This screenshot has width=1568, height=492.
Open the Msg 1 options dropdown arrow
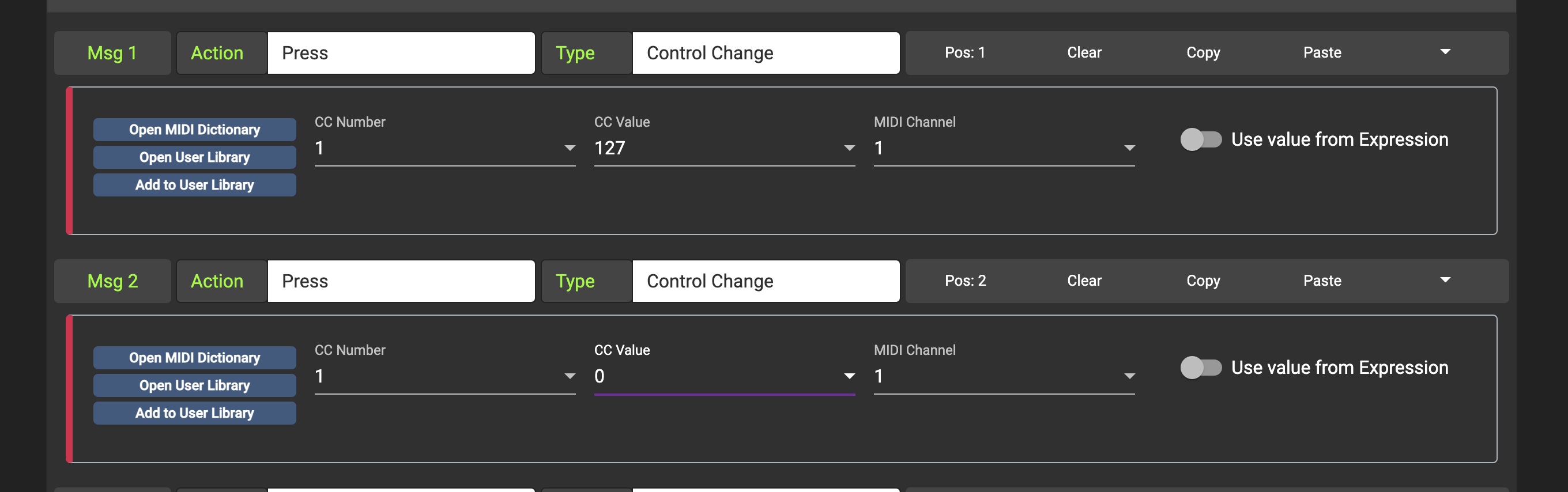pos(1445,52)
